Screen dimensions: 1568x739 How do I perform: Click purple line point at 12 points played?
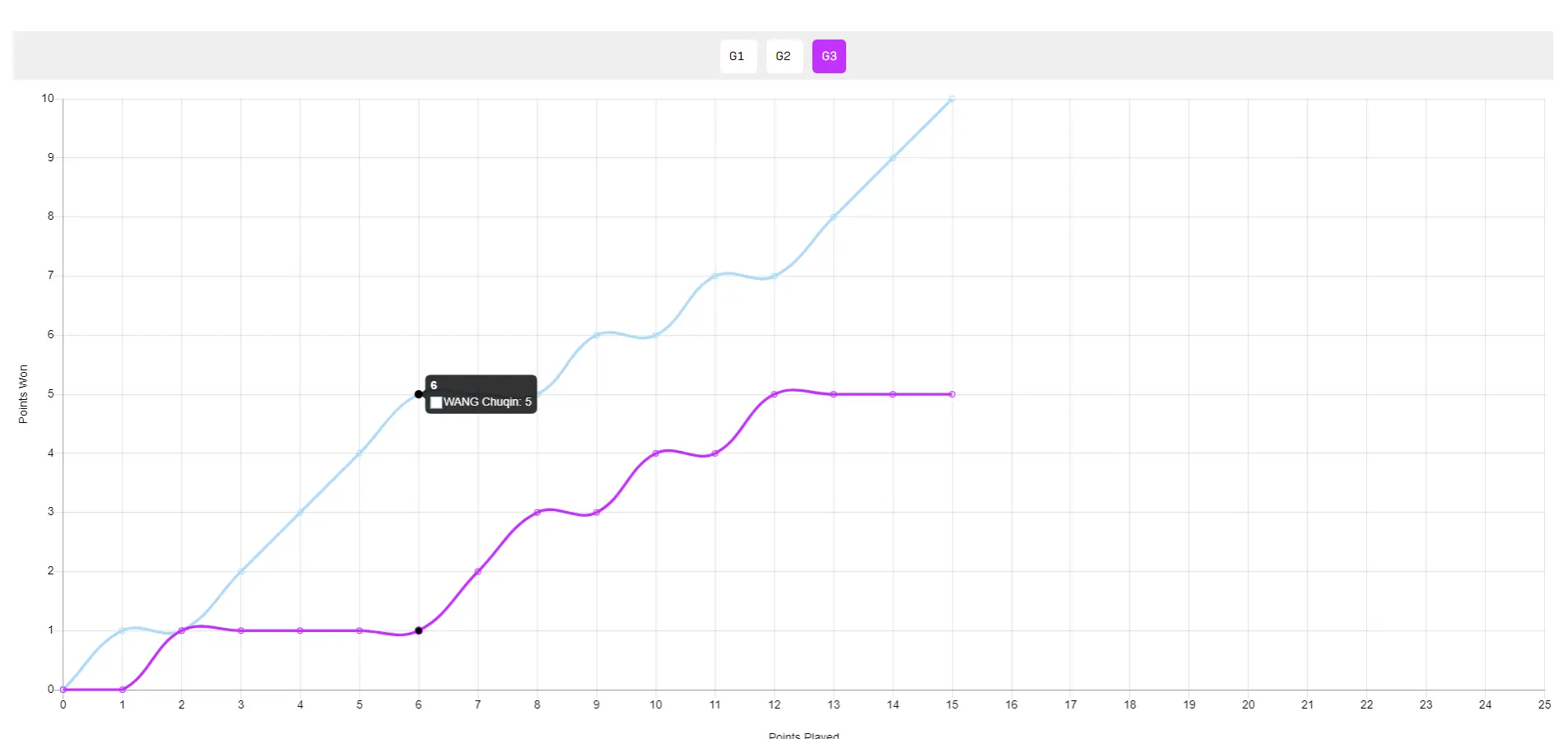coord(774,394)
